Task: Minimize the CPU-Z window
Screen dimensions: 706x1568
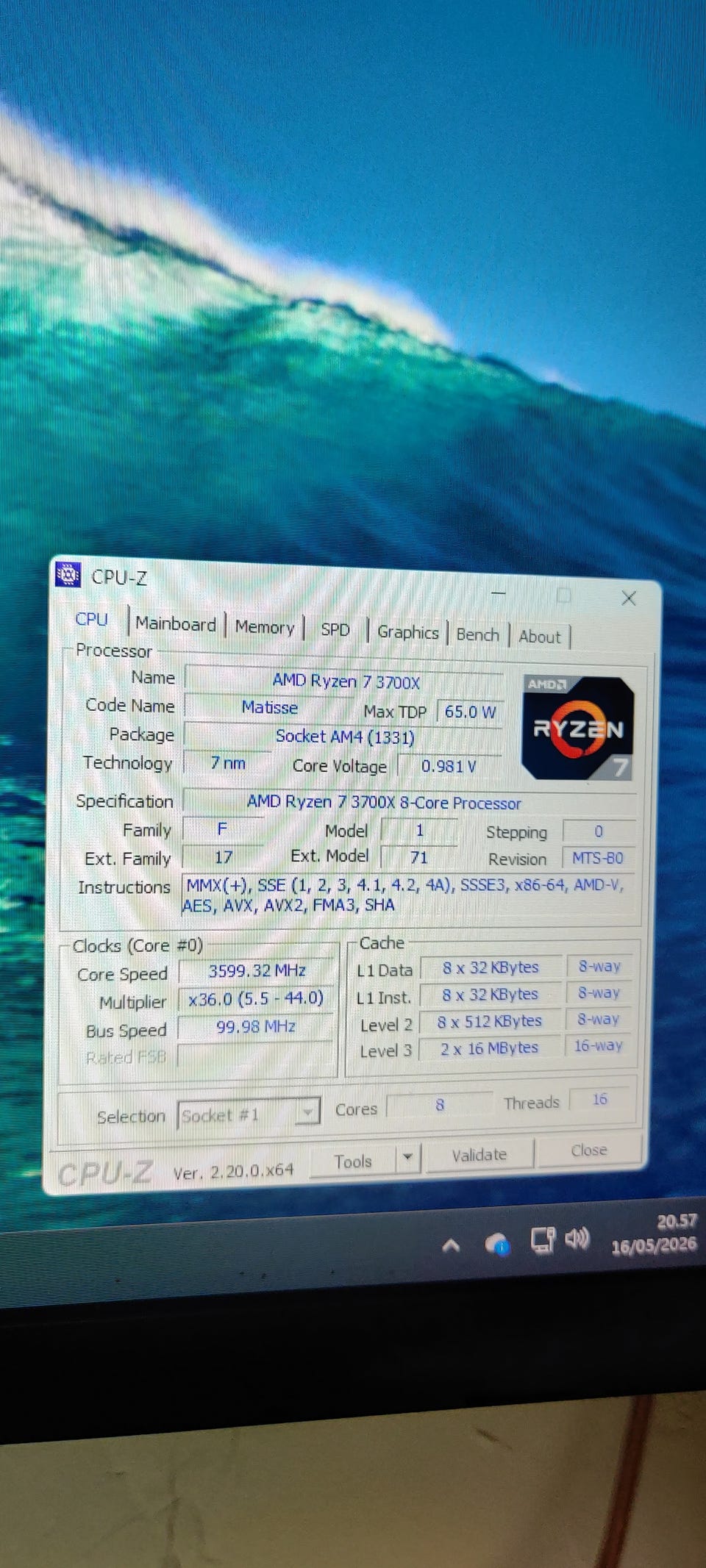Action: (499, 593)
